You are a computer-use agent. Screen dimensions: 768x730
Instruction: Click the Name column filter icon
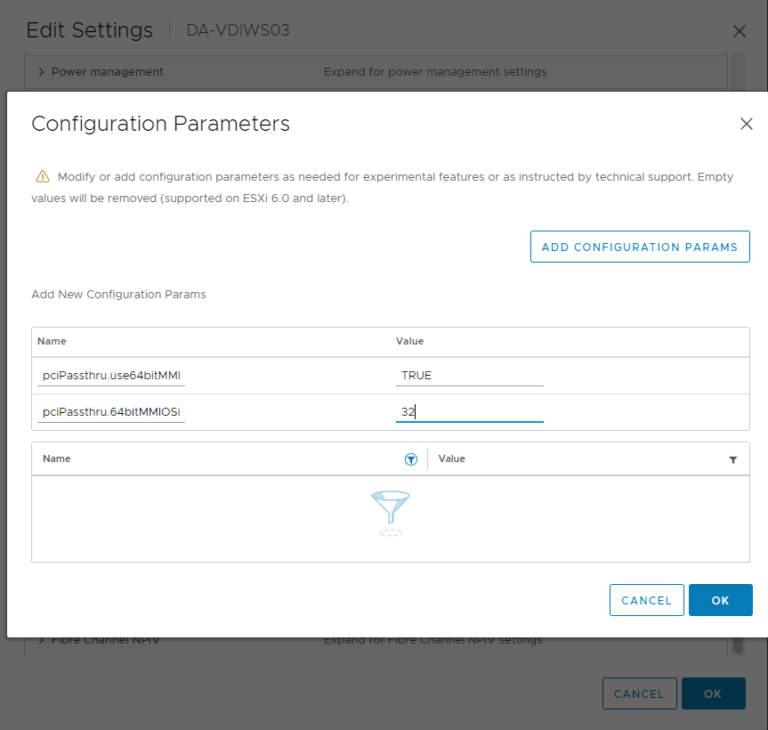coord(411,459)
